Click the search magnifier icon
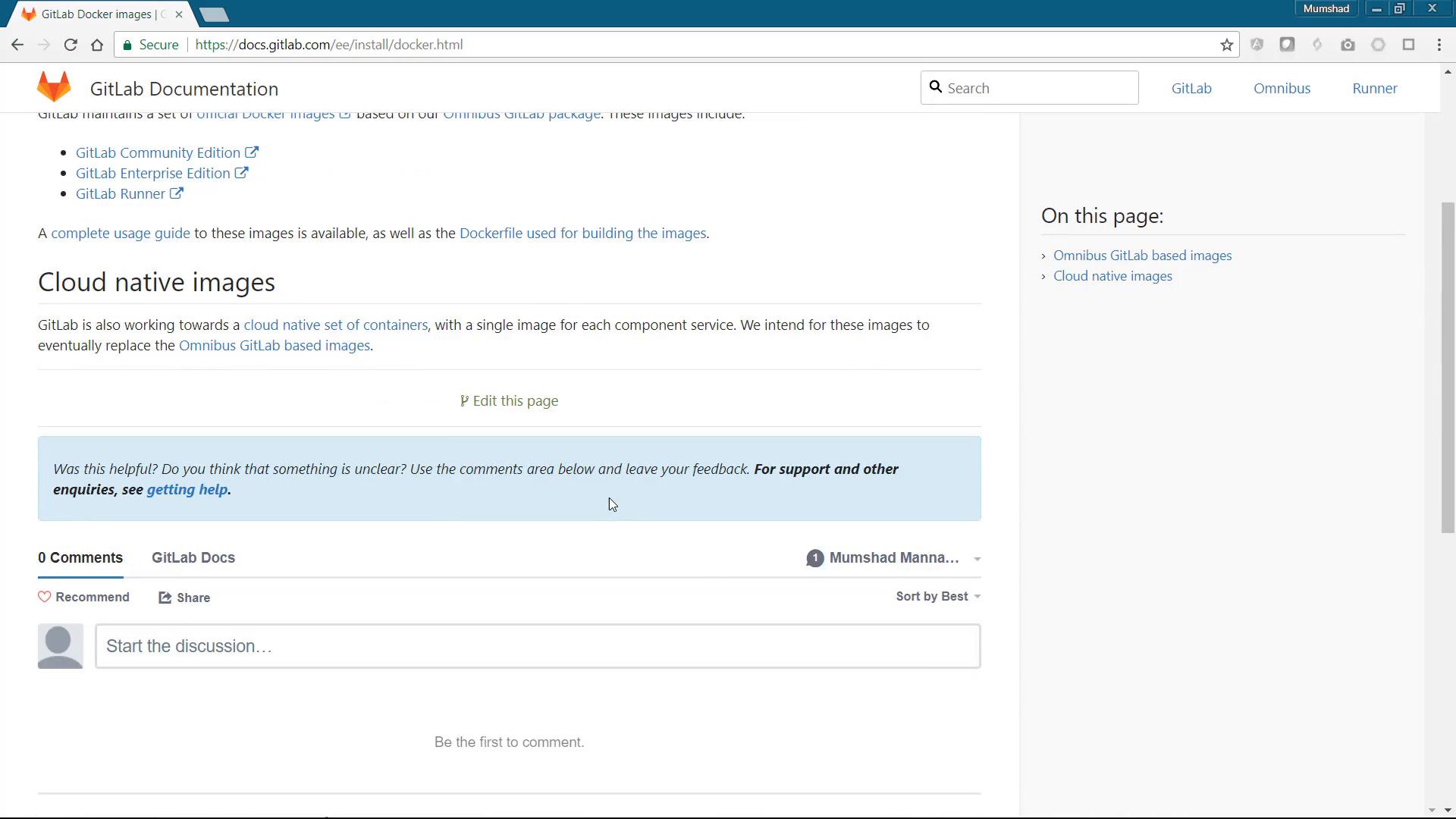 point(936,87)
